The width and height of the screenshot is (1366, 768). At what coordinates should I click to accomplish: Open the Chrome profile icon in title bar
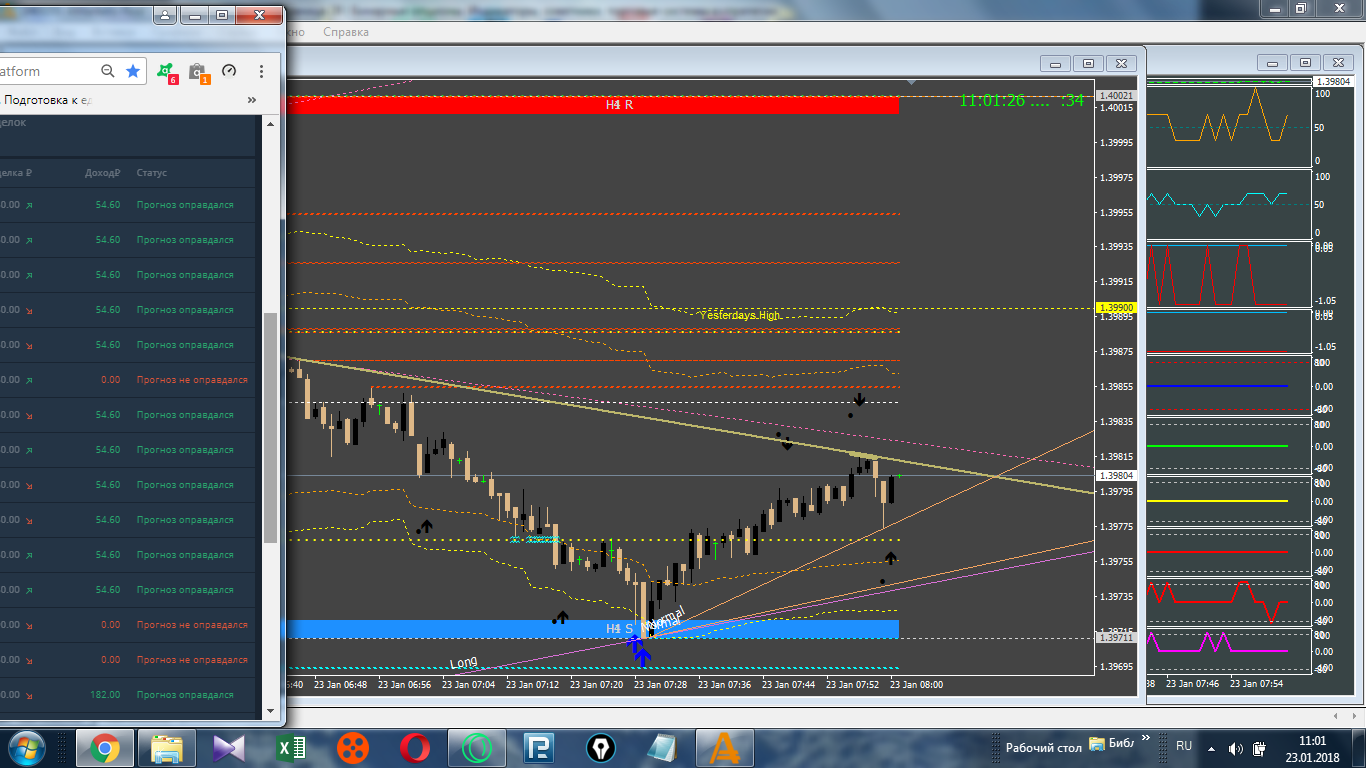click(165, 15)
